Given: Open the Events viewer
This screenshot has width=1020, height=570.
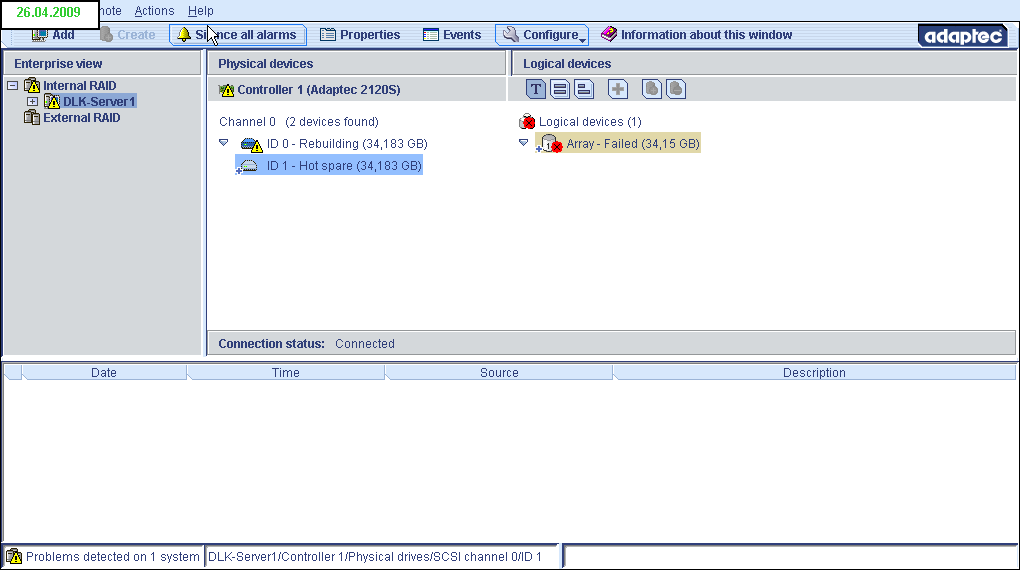Looking at the screenshot, I should (452, 35).
